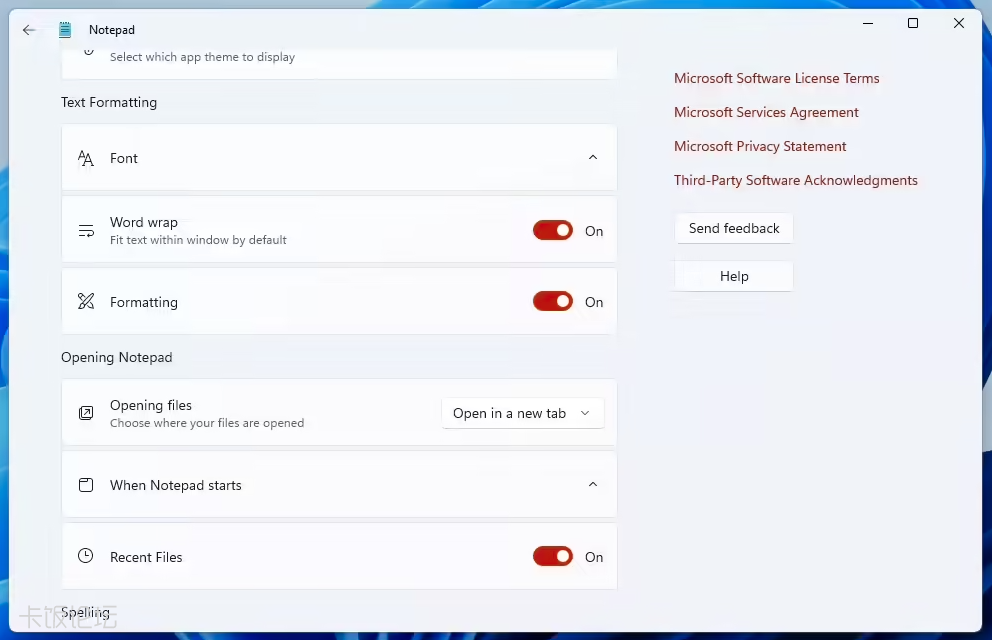Collapse the Font section chevron
This screenshot has height=640, width=992.
[x=593, y=157]
